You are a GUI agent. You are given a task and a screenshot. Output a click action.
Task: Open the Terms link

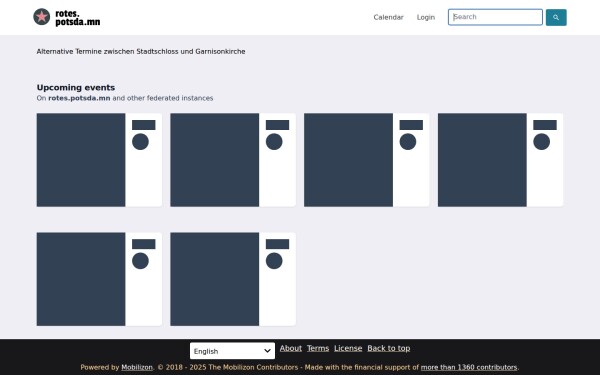tap(318, 348)
